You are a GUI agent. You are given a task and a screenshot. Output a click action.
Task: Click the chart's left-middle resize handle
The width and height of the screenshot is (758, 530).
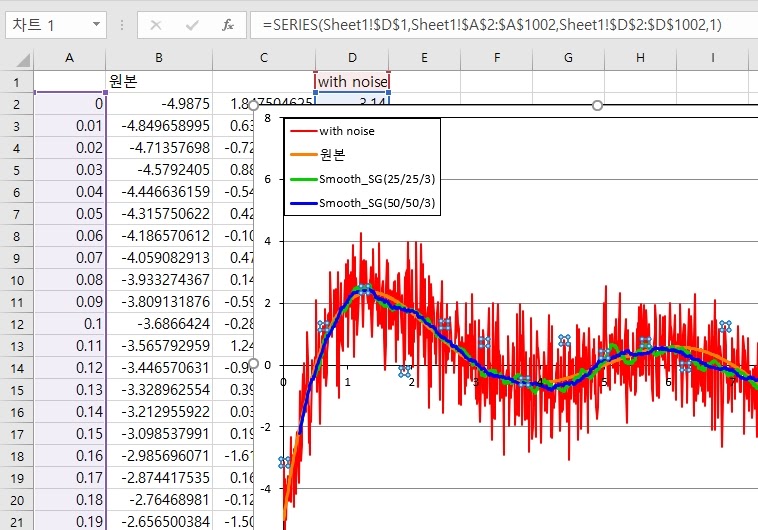pos(253,363)
